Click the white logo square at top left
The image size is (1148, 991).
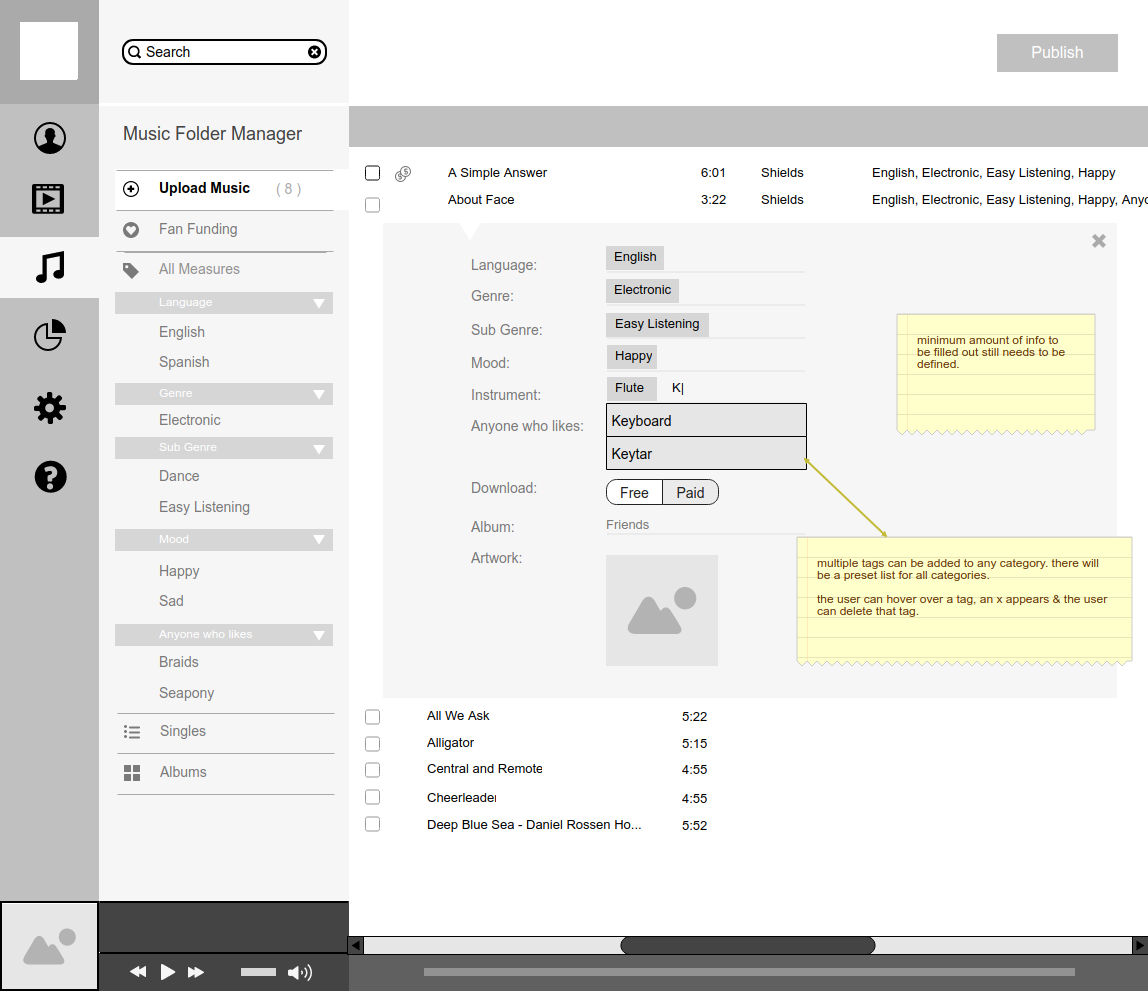point(49,51)
